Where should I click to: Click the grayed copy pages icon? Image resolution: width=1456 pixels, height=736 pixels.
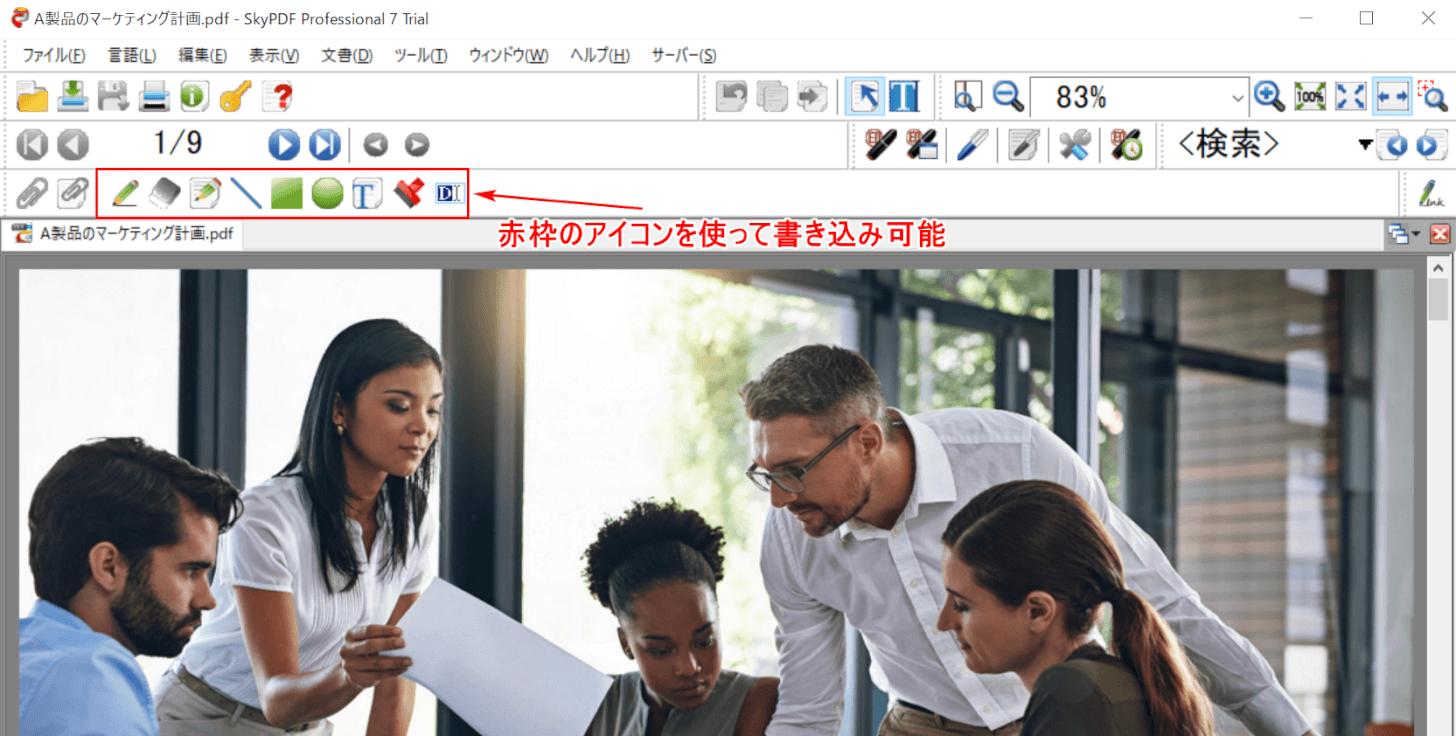[x=773, y=96]
